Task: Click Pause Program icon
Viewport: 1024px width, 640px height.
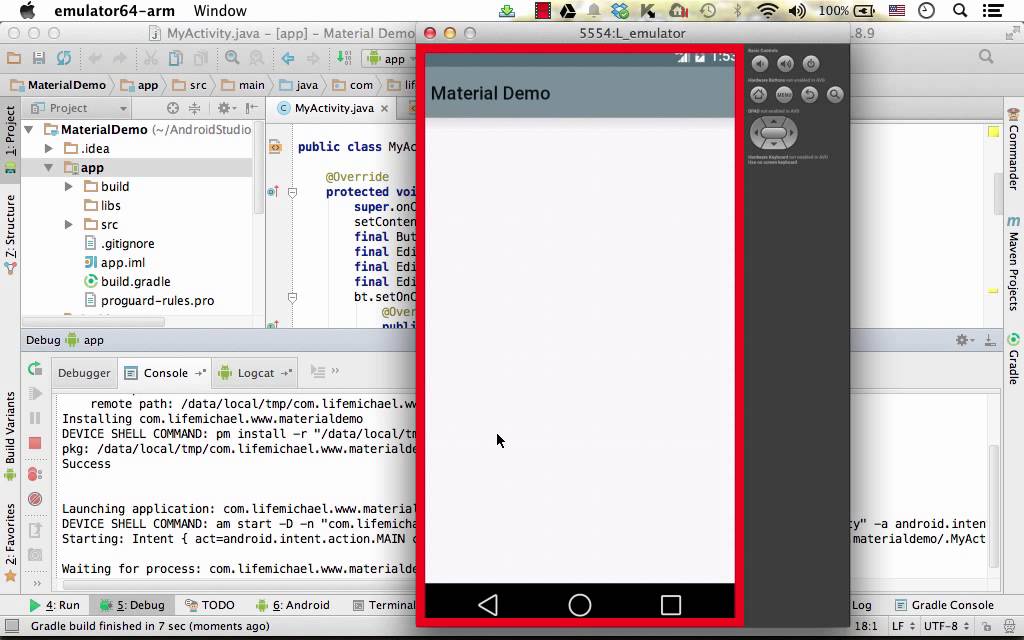Action: pos(35,418)
